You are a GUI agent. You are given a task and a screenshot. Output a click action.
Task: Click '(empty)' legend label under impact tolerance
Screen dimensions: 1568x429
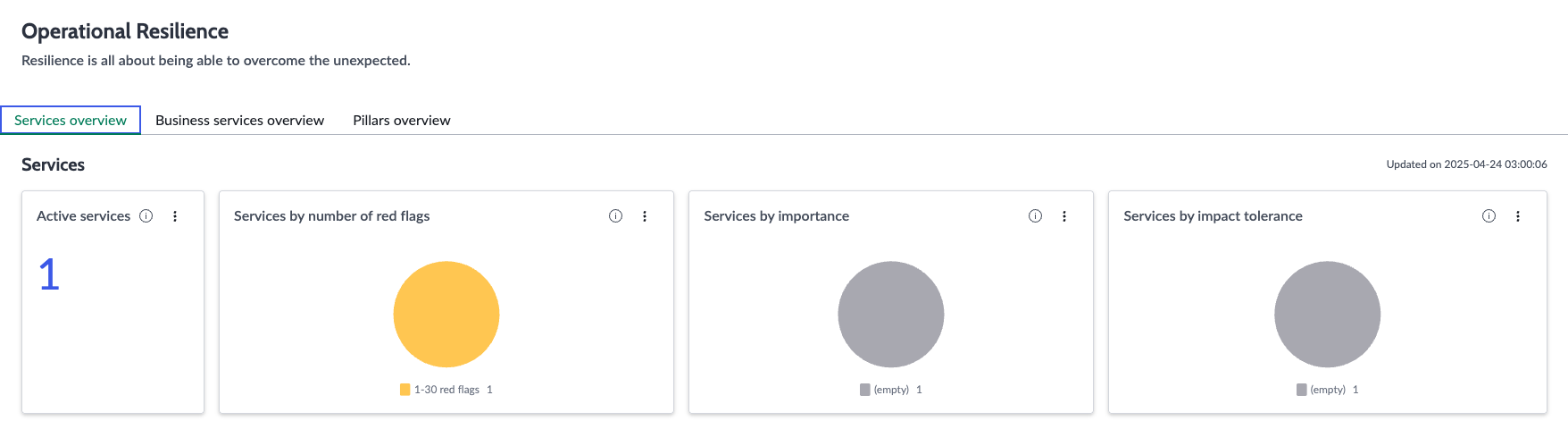(x=1328, y=390)
